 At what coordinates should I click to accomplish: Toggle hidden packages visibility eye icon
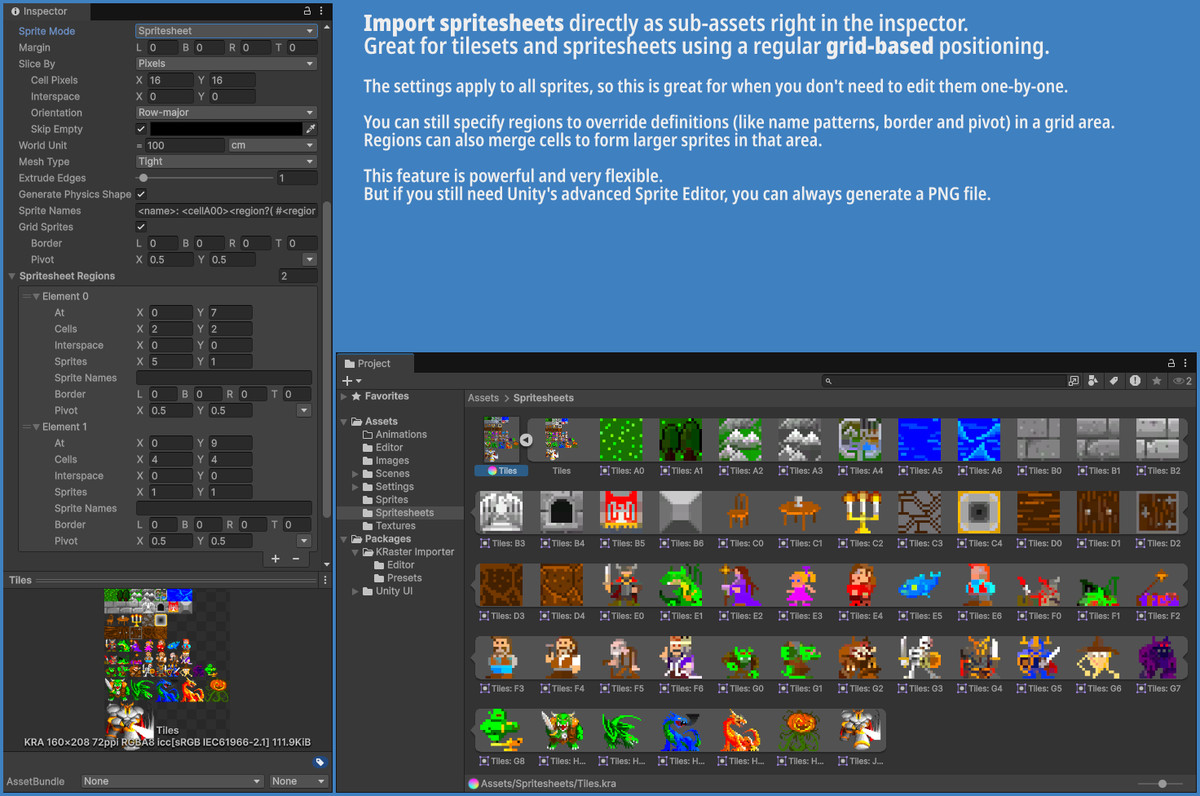1180,381
